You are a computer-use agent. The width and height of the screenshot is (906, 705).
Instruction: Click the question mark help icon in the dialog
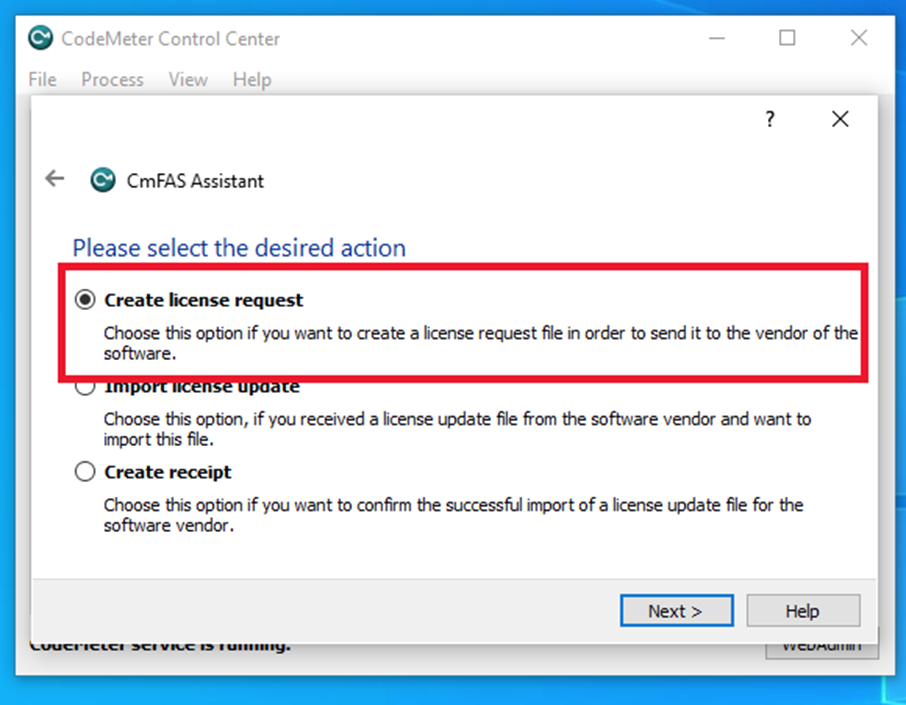pyautogui.click(x=770, y=119)
